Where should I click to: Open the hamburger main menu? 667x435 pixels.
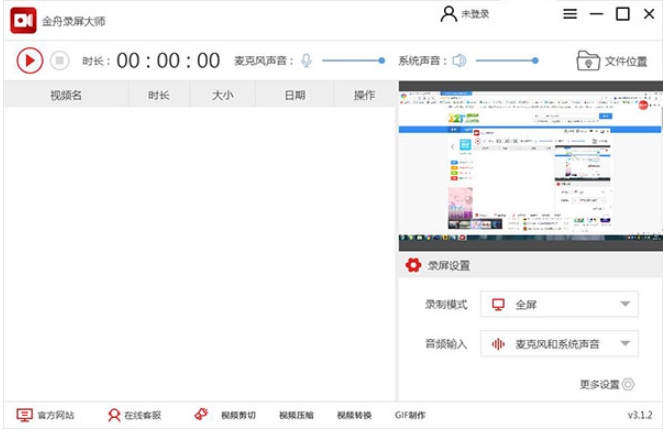(570, 14)
